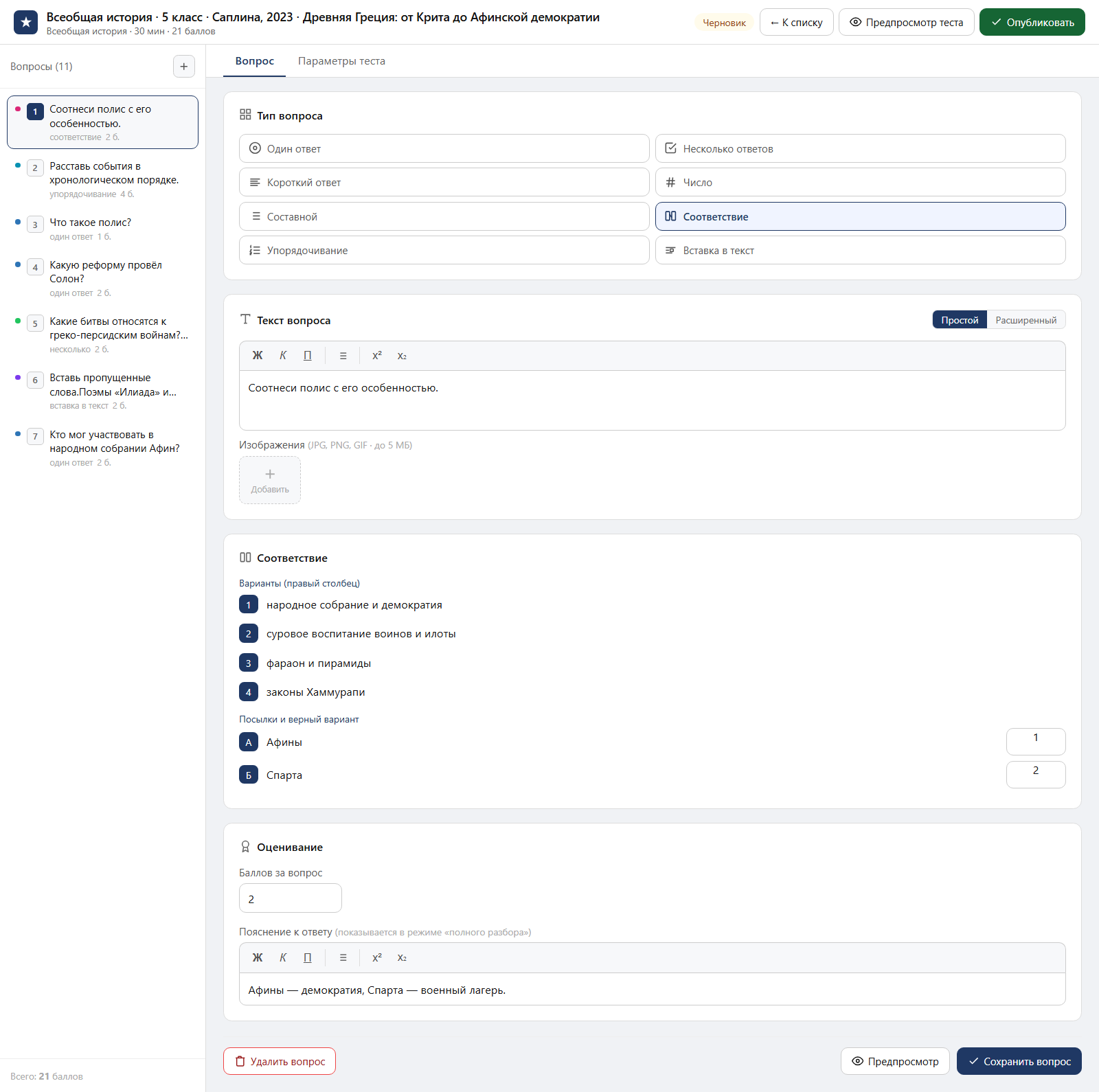The width and height of the screenshot is (1099, 1092).
Task: Open Параметры теста tab
Action: (x=341, y=61)
